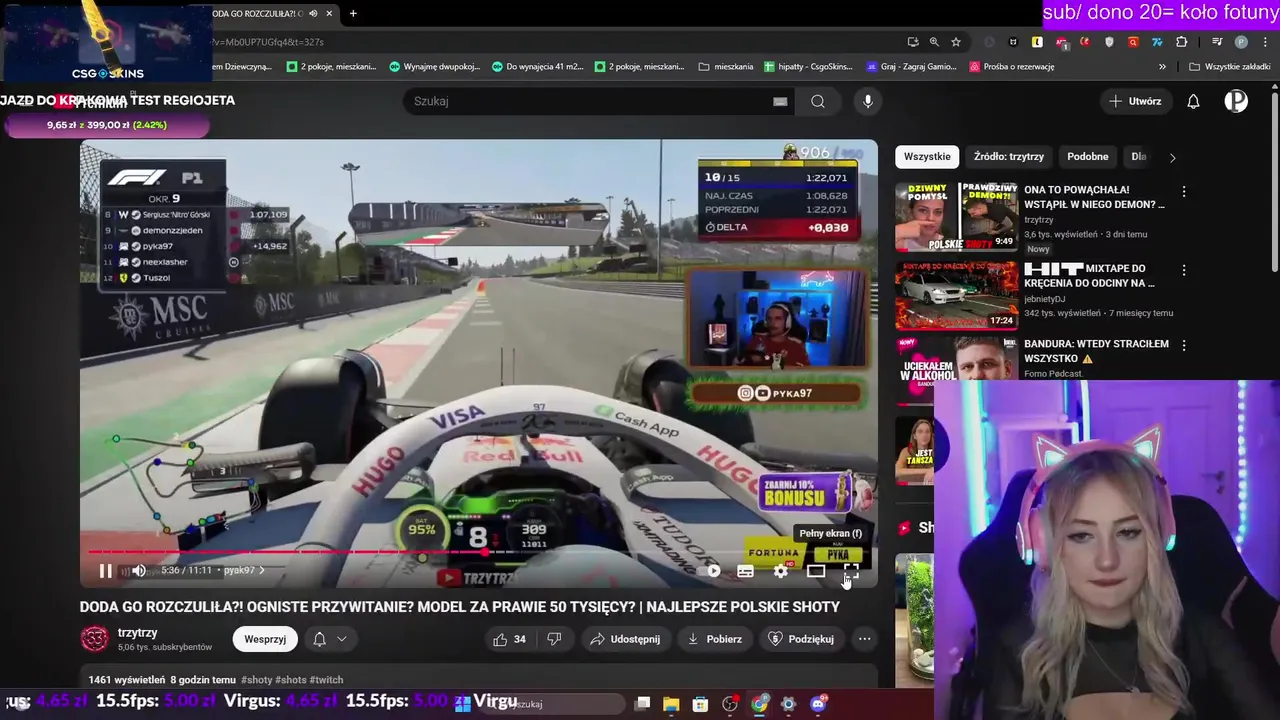Close the current browser tab
1280x720 pixels.
click(328, 13)
